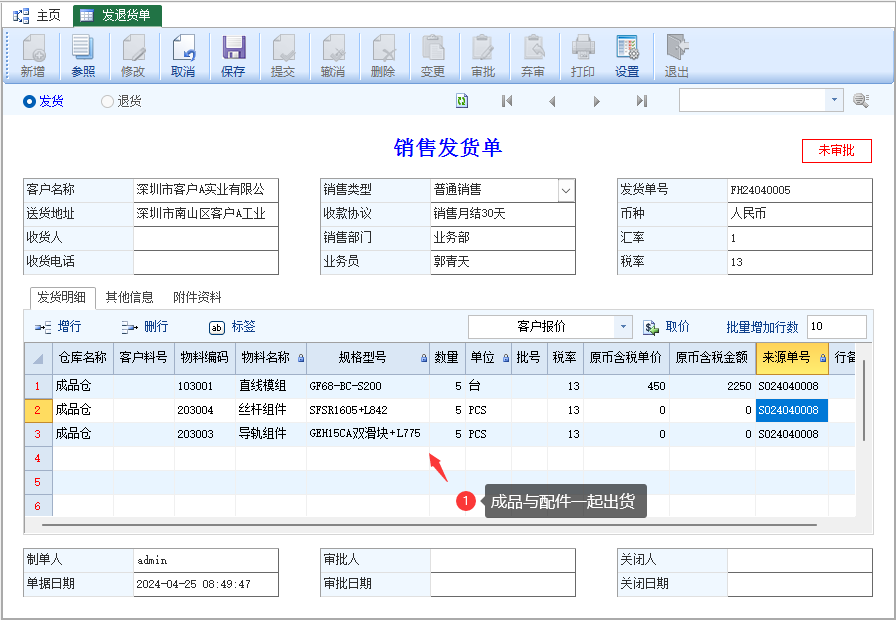This screenshot has width=896, height=620.
Task: Click the 汇率 field
Action: pos(800,238)
